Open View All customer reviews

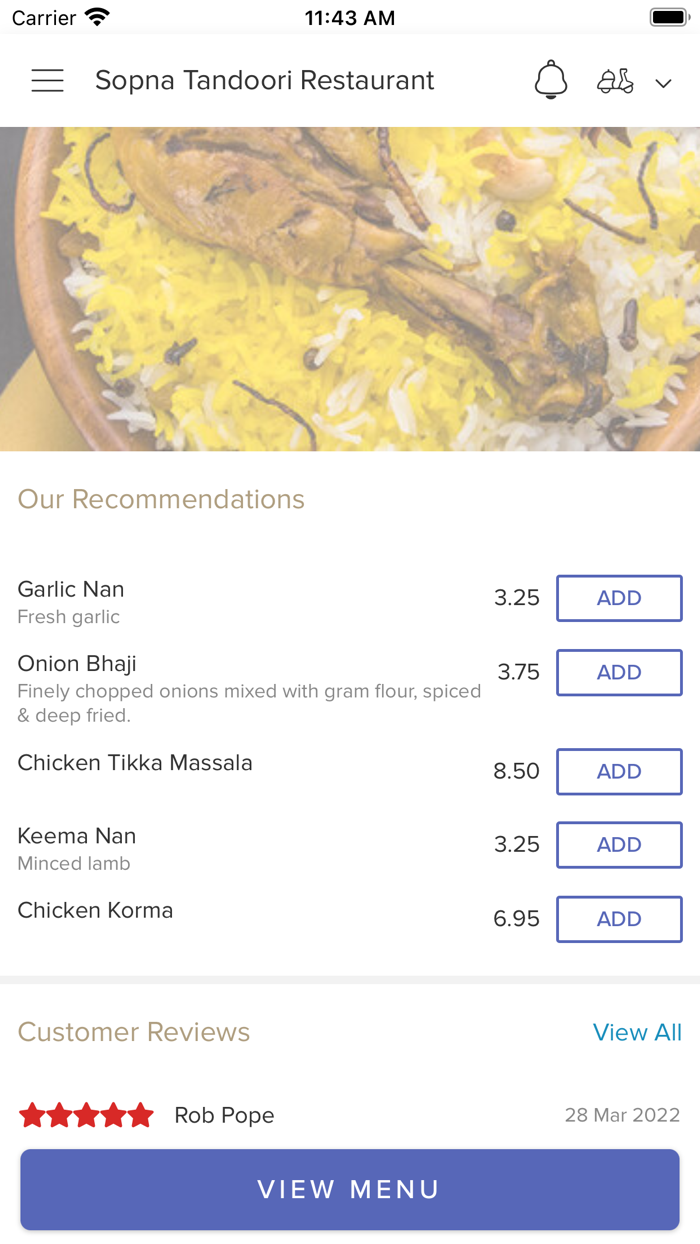(x=637, y=1031)
